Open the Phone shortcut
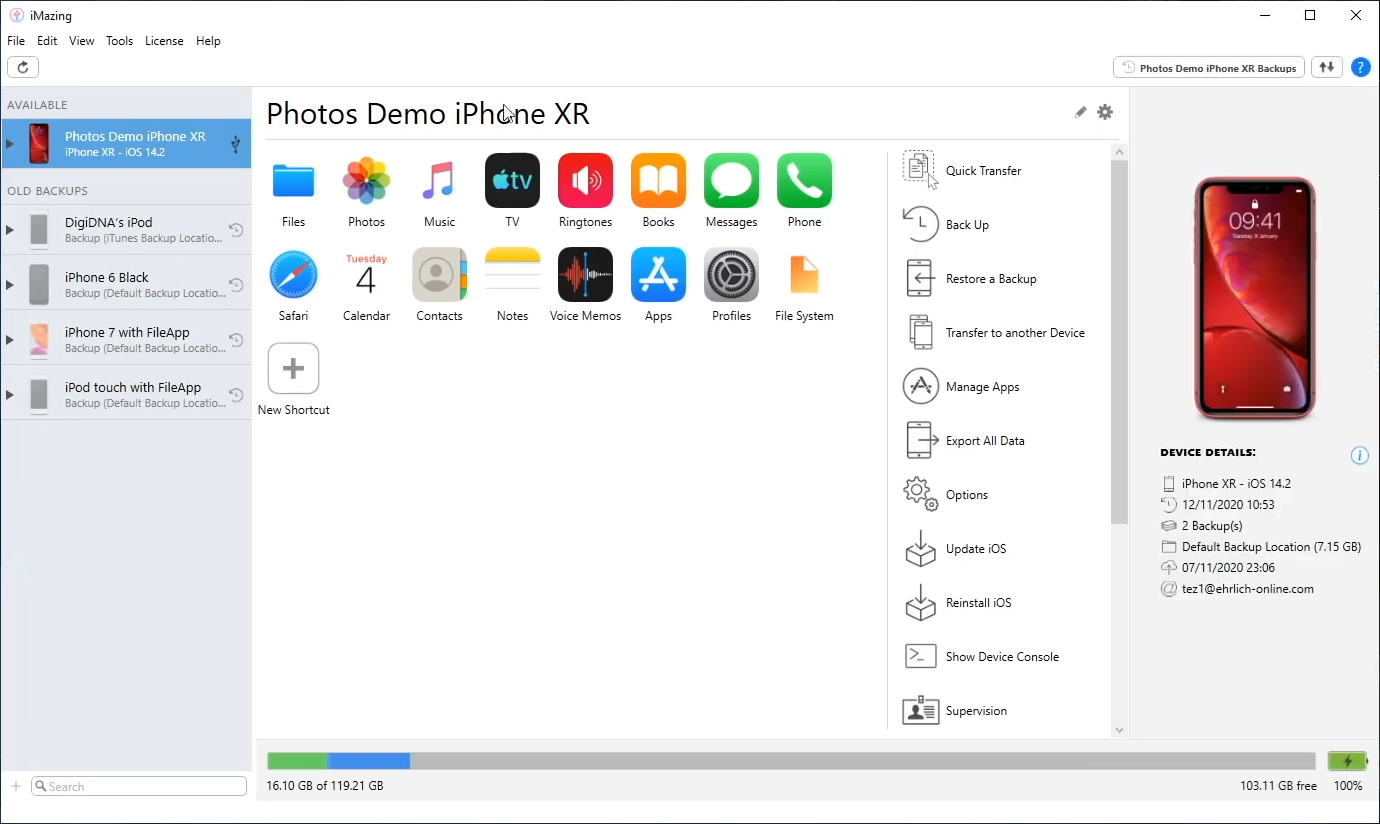 tap(804, 181)
